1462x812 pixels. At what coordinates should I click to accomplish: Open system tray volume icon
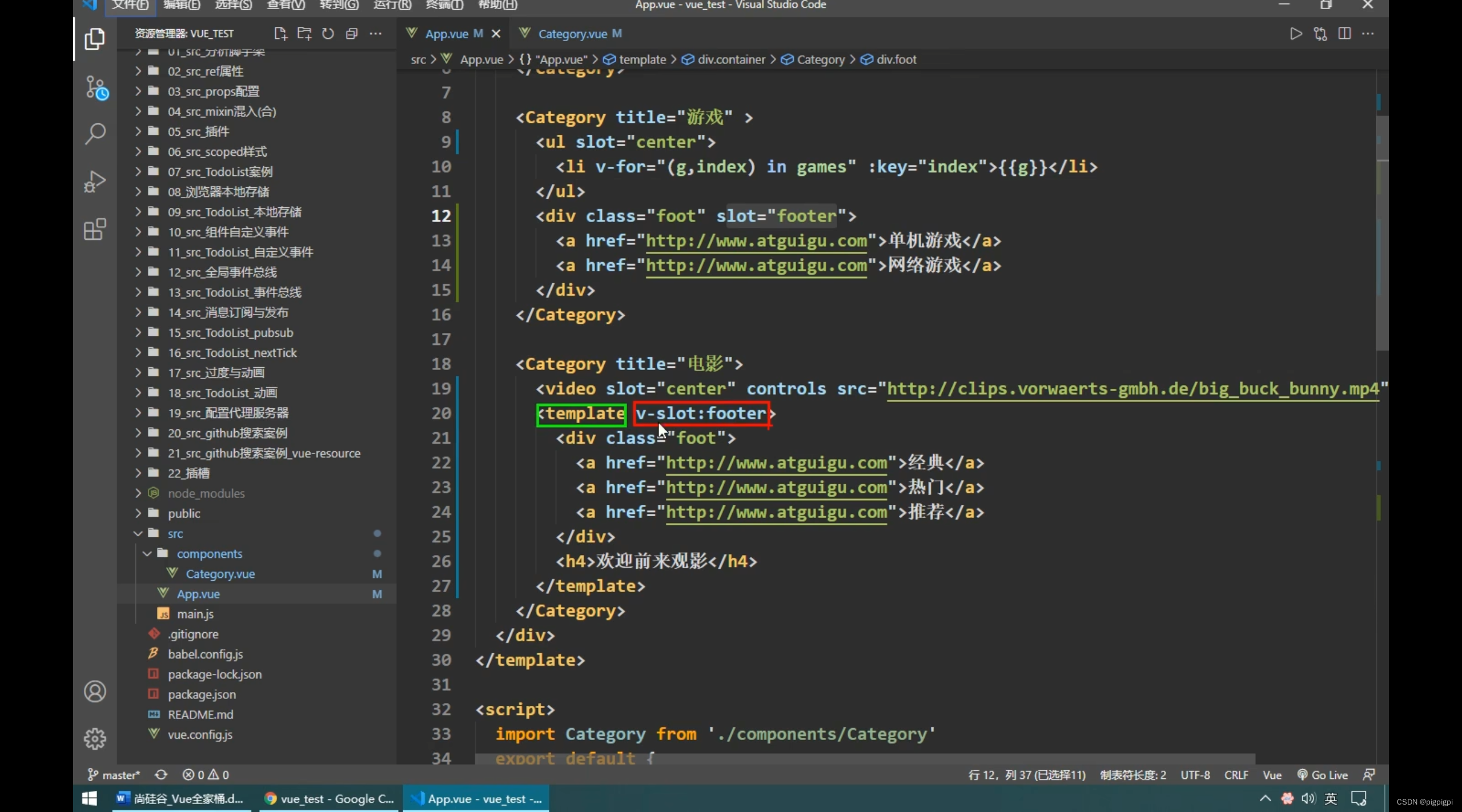click(1308, 798)
